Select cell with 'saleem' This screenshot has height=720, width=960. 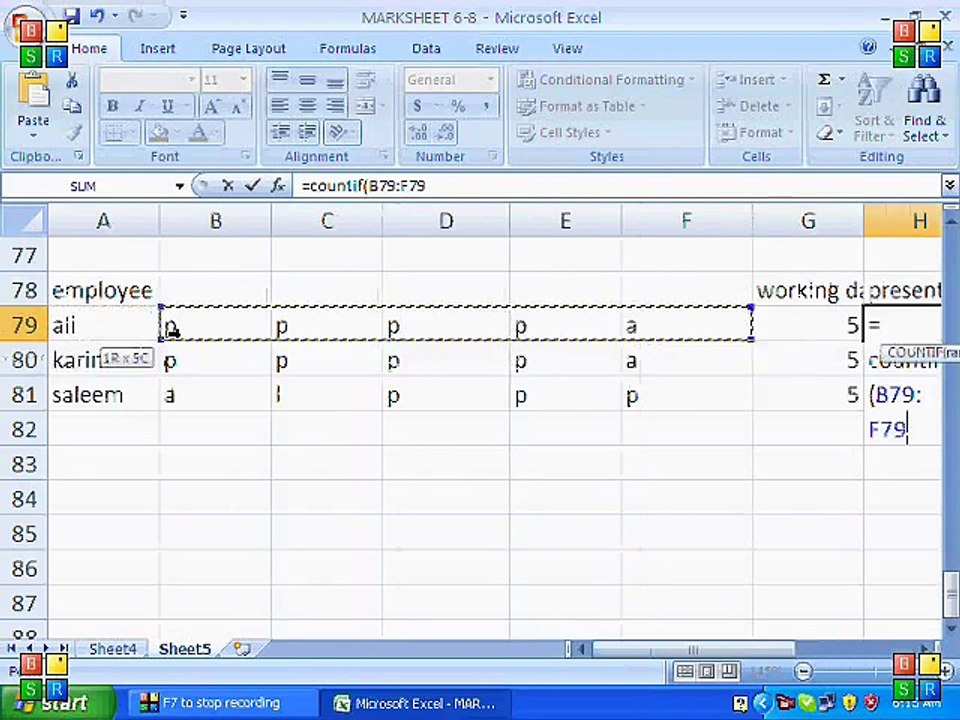pos(103,395)
